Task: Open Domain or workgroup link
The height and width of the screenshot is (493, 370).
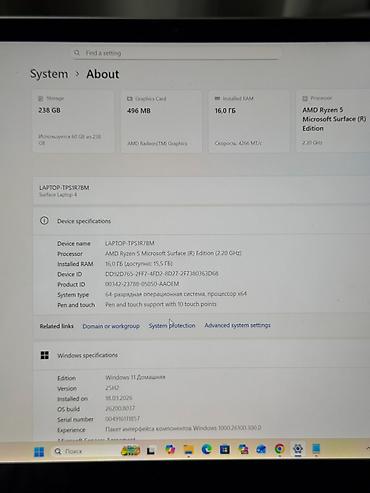Action: (111, 326)
